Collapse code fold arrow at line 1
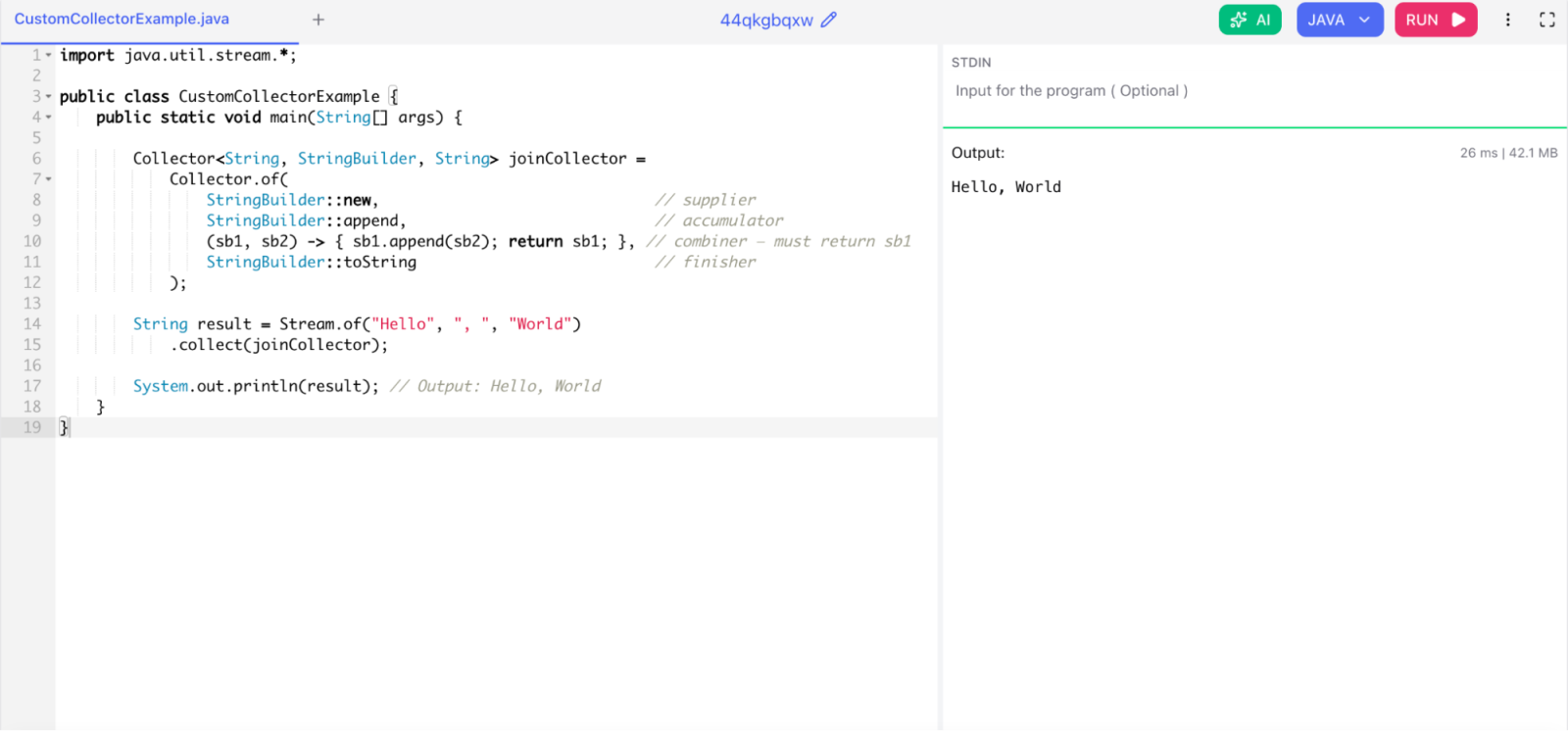 (x=48, y=56)
